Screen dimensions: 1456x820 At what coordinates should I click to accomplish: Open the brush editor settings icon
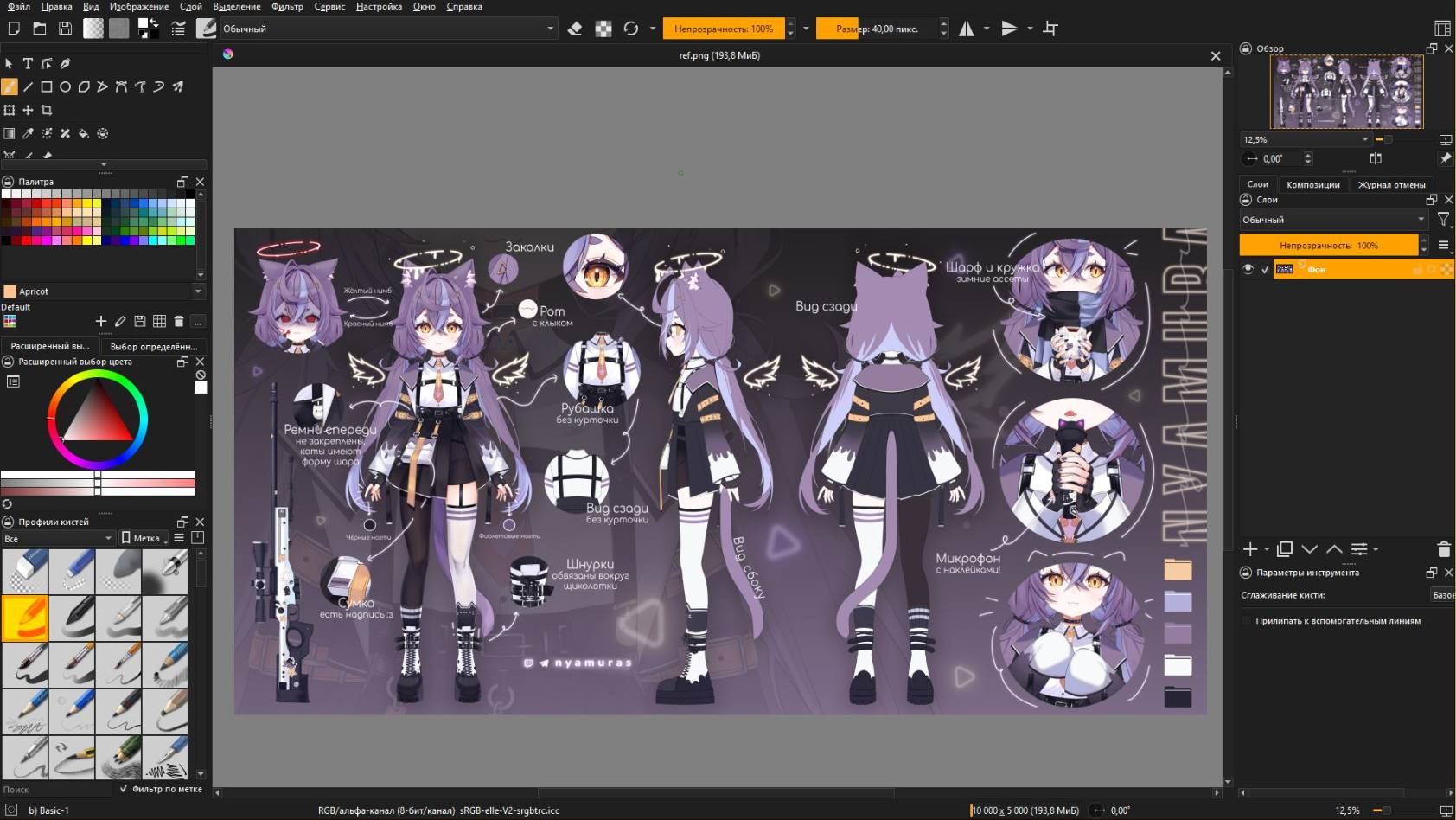(x=178, y=29)
